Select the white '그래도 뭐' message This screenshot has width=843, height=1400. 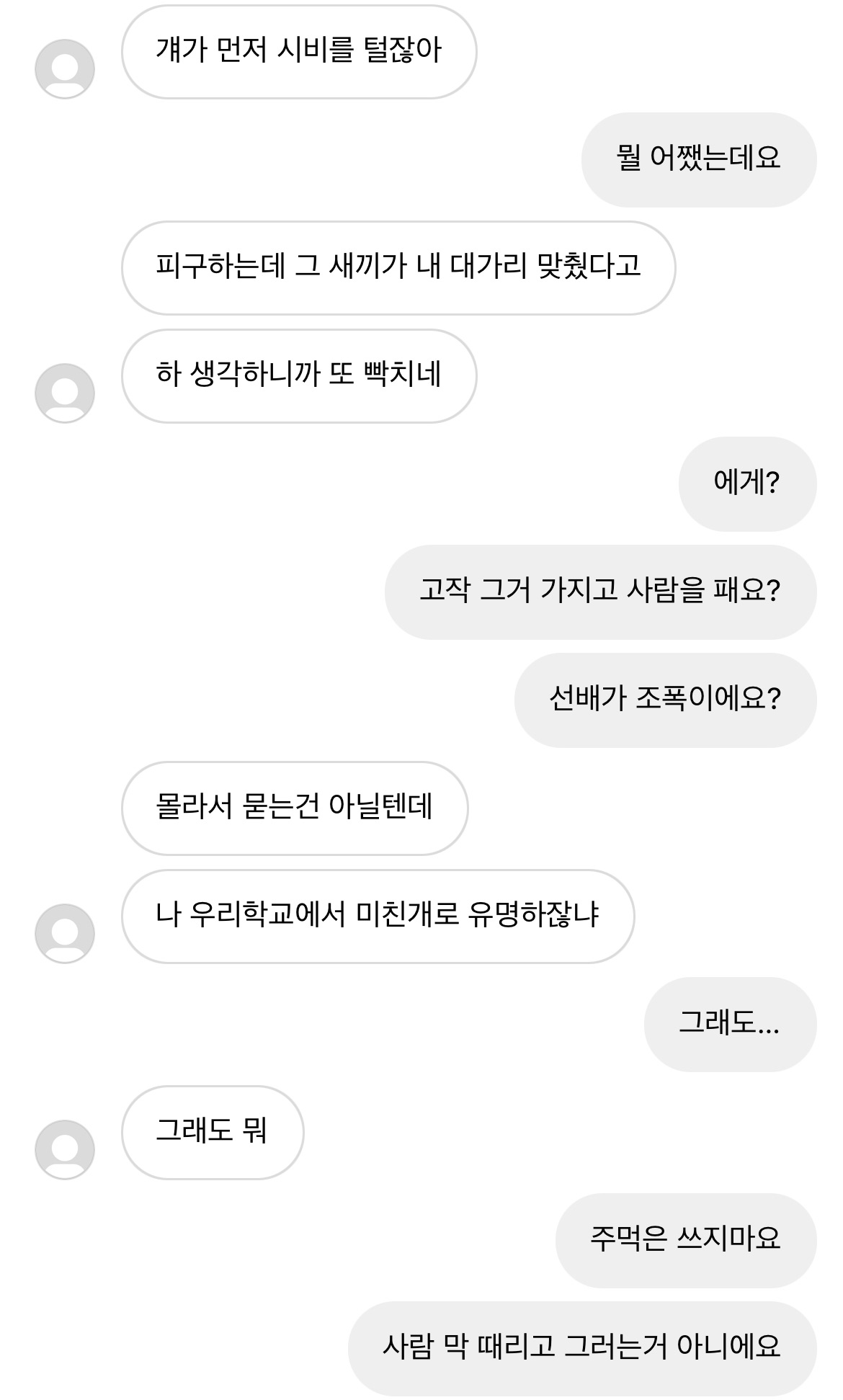click(x=213, y=1132)
